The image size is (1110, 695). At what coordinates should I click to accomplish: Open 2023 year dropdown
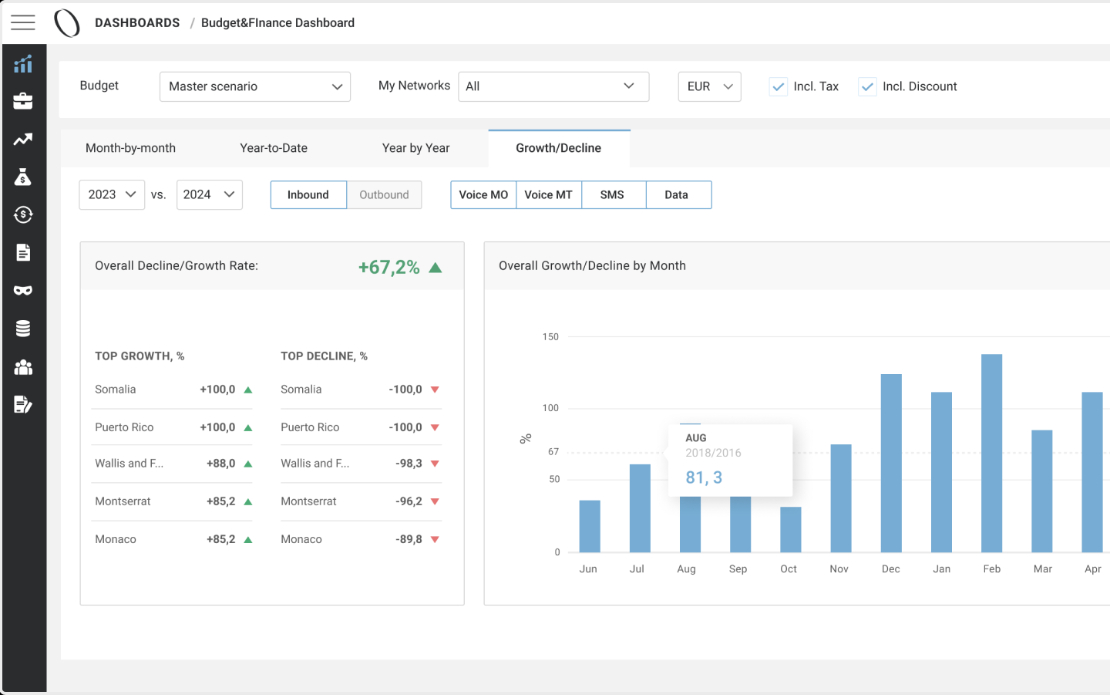point(112,195)
